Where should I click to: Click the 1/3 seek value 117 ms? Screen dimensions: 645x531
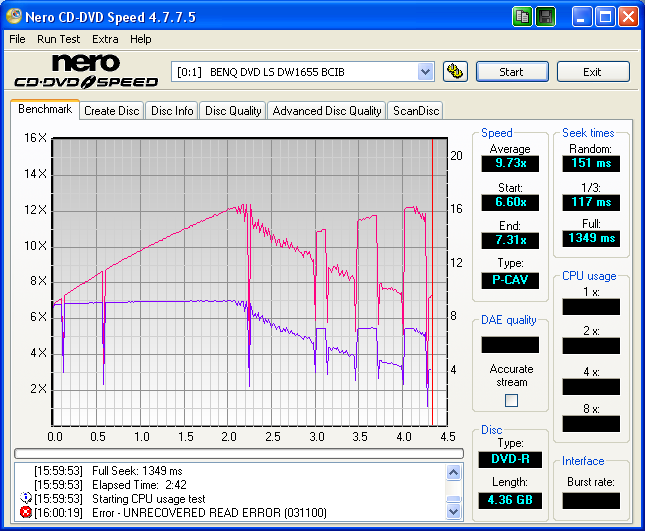[591, 202]
